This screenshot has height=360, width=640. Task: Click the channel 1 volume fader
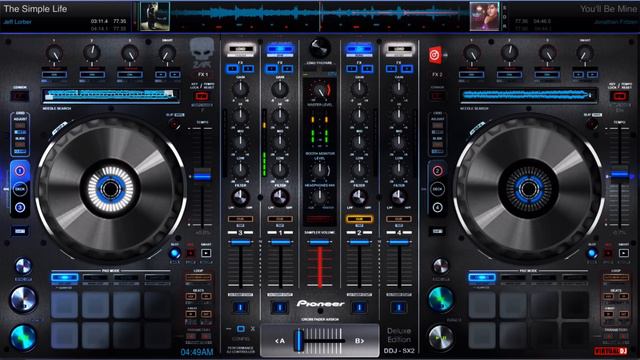[280, 242]
